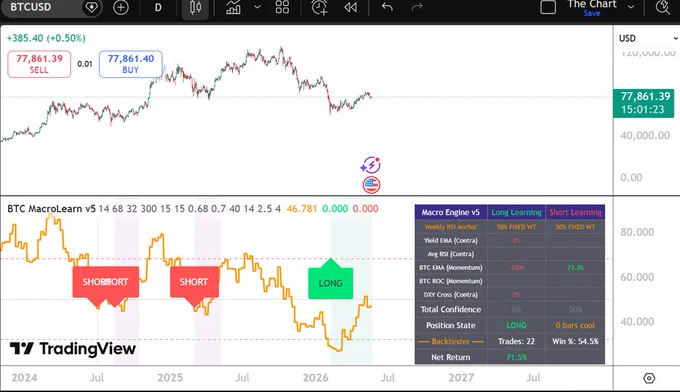Create an alert with the alarm-clock icon
680x392 pixels.
point(320,7)
